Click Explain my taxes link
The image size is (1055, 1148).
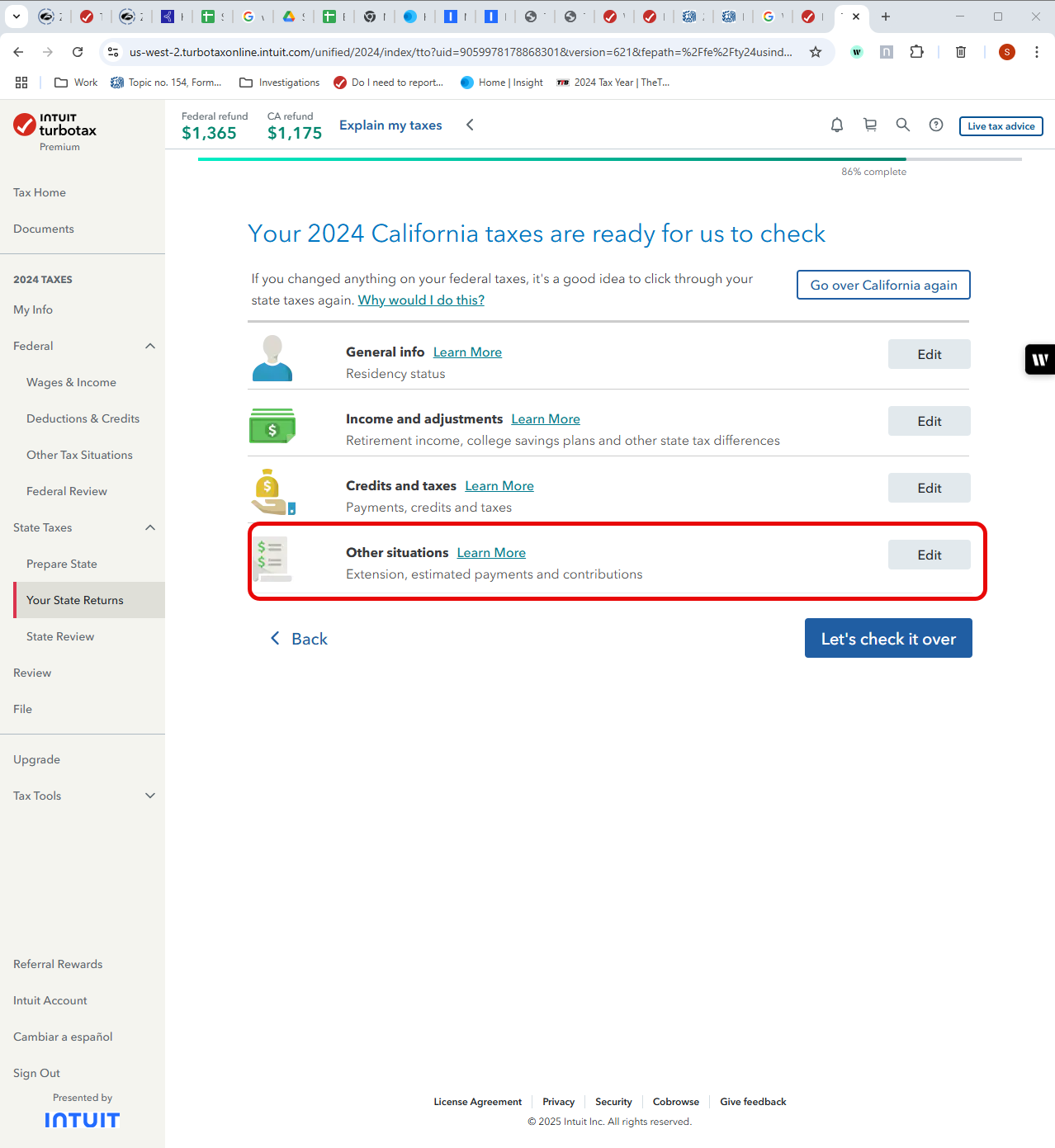(390, 125)
